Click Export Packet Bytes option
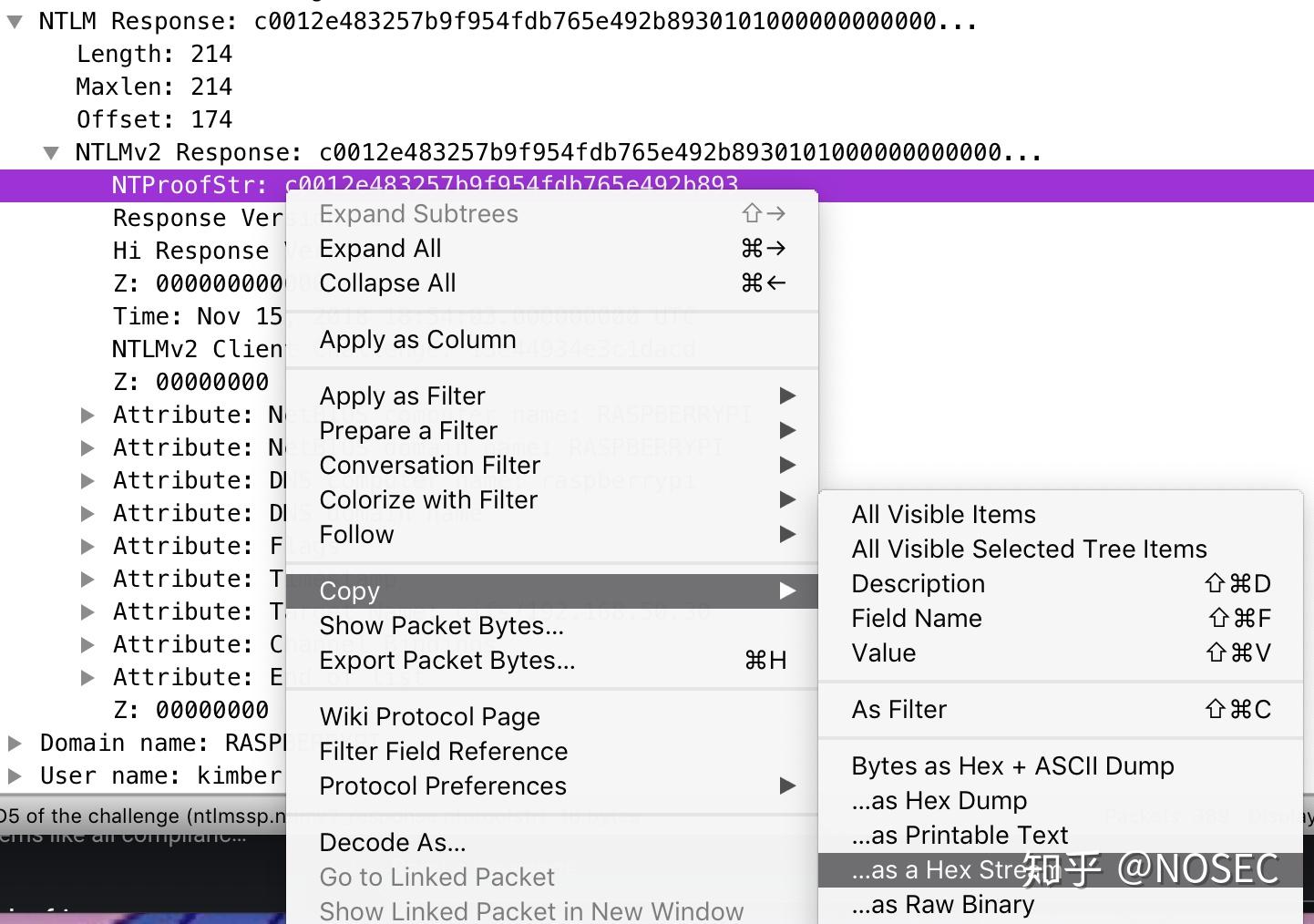 [x=447, y=661]
